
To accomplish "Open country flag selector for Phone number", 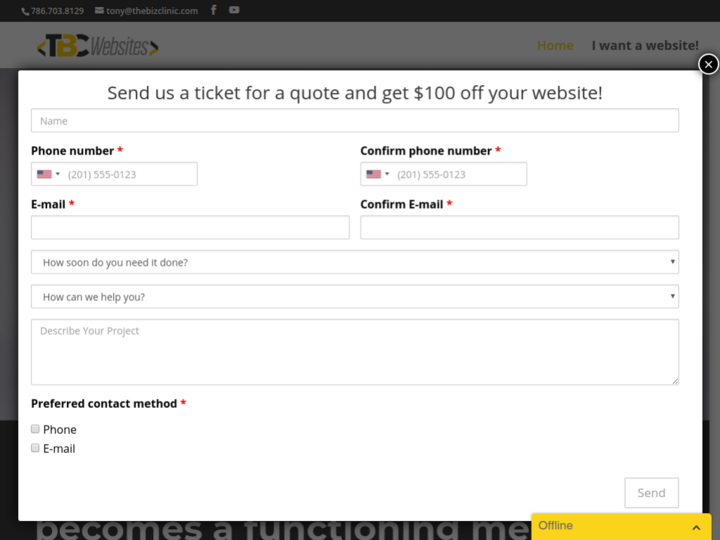I will tap(48, 174).
